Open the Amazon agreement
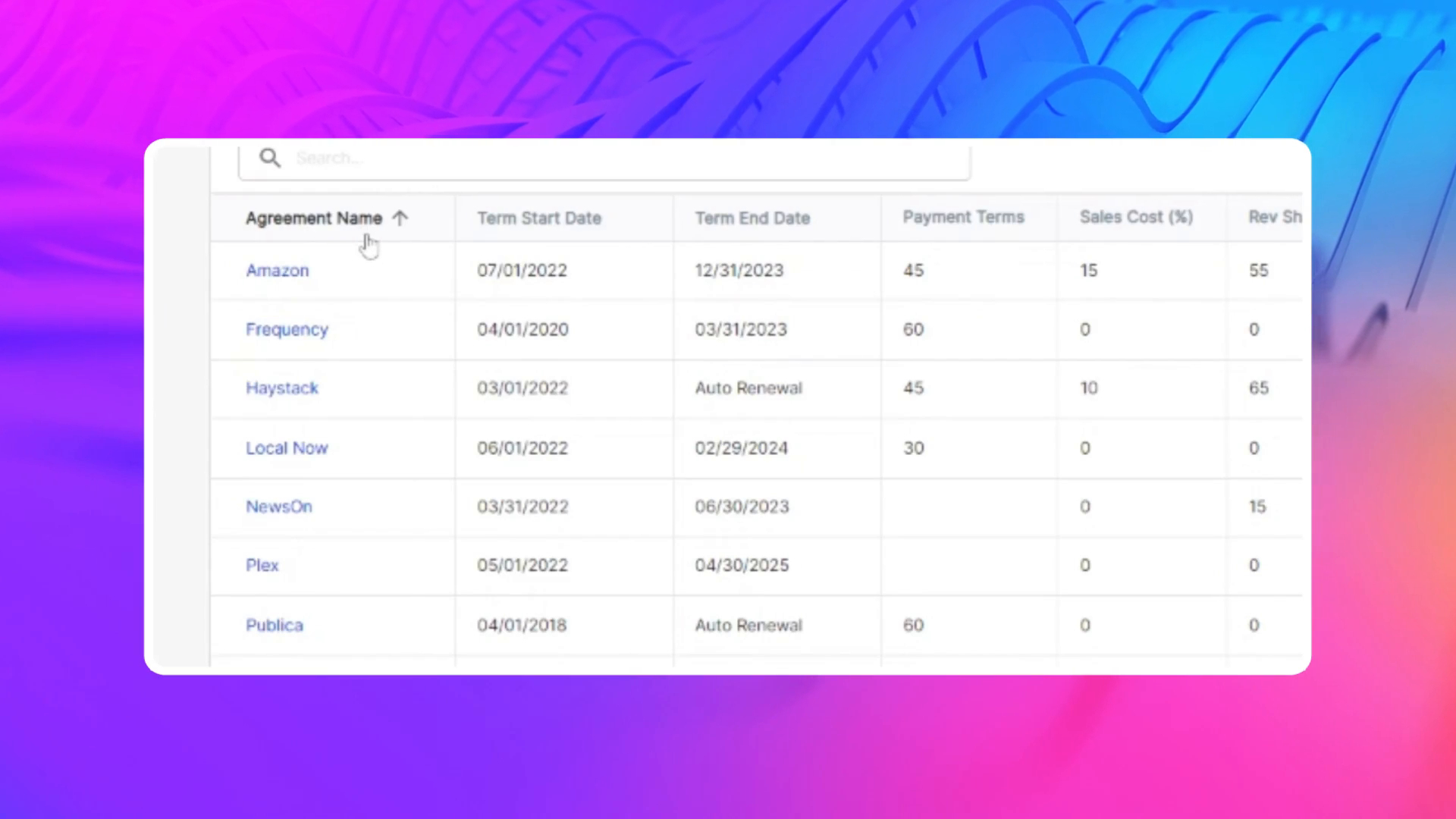This screenshot has width=1456, height=819. [278, 270]
